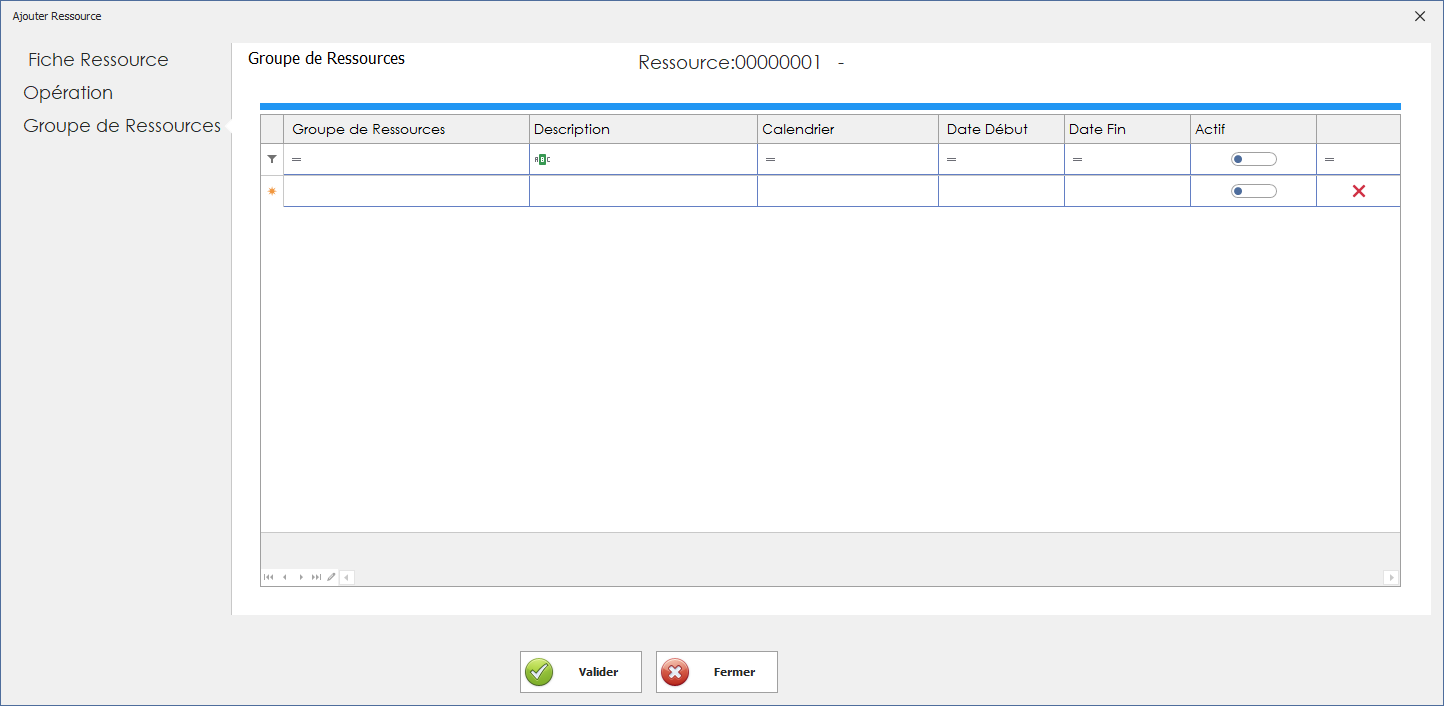Viewport: 1444px width, 706px height.
Task: Click the new-row asterisk indicator
Action: (x=270, y=190)
